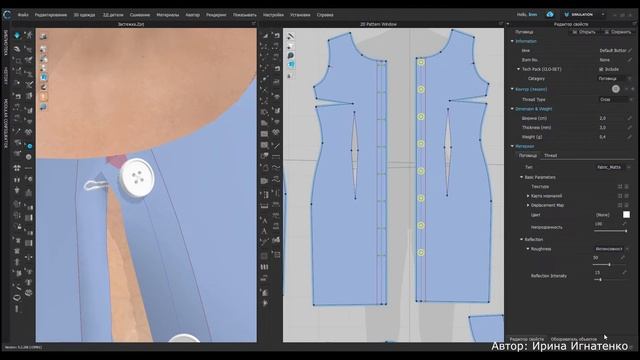Open the Сшивание menu

tap(140, 15)
